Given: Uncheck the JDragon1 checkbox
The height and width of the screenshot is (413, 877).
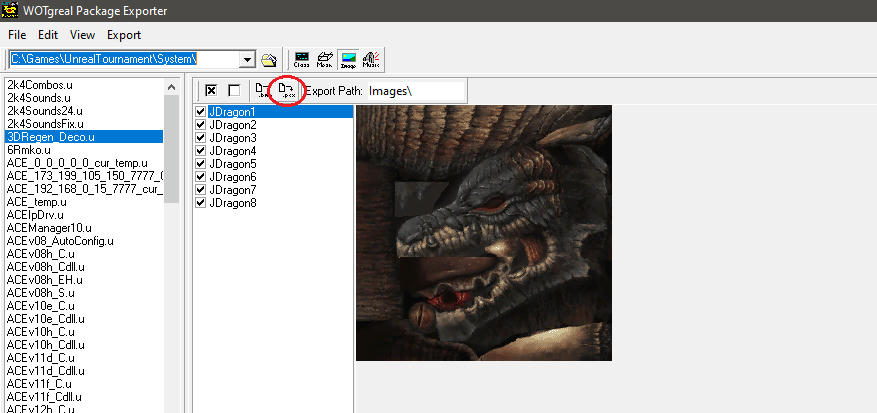Looking at the screenshot, I should pos(201,112).
